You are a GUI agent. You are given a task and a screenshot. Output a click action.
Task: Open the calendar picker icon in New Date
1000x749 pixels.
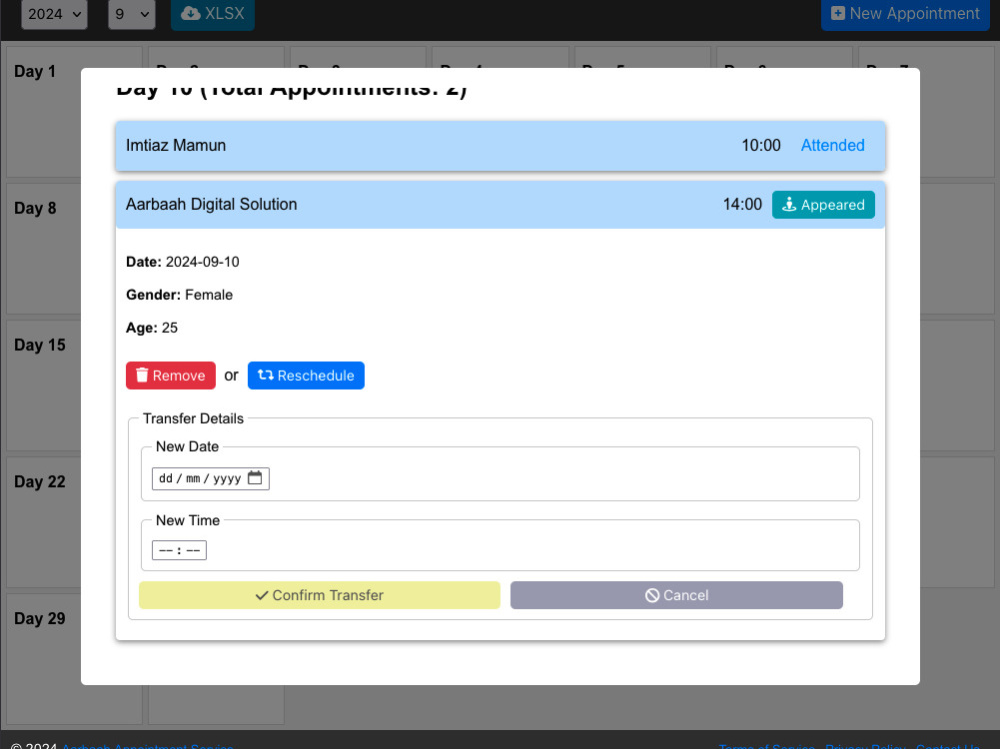[x=255, y=478]
